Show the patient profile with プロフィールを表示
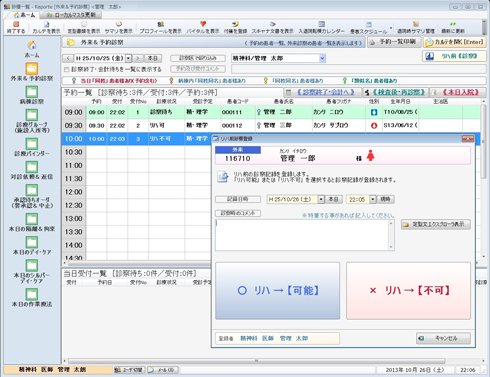The image size is (490, 377). point(160,27)
